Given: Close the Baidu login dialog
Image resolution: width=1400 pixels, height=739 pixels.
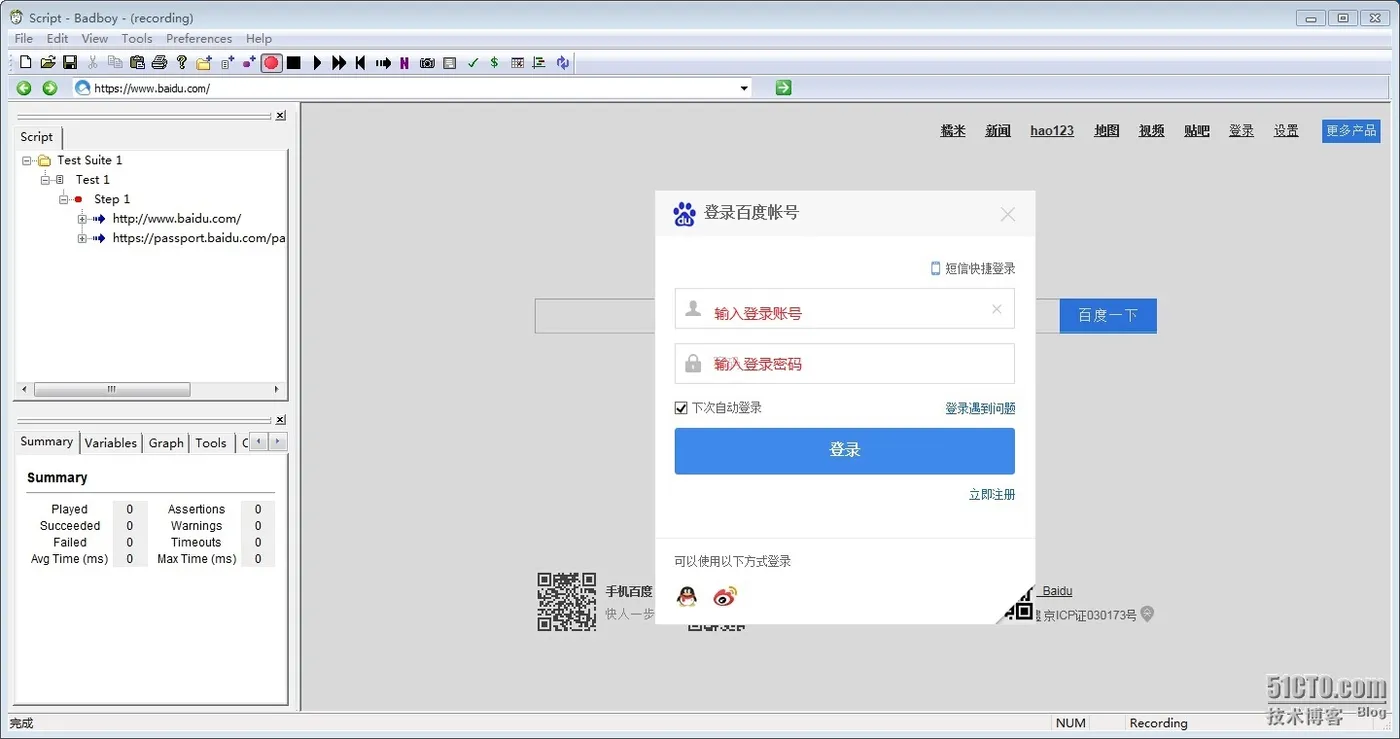Looking at the screenshot, I should click(1008, 214).
